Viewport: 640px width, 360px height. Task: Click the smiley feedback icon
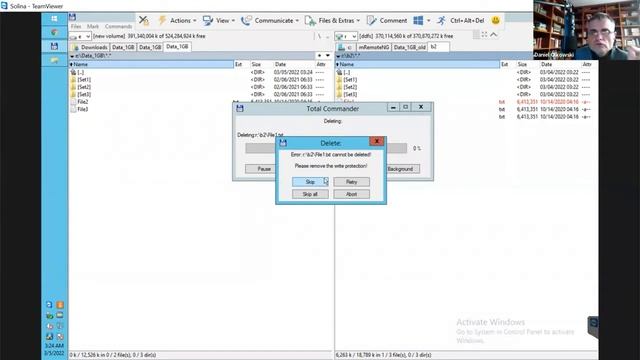[x=496, y=20]
